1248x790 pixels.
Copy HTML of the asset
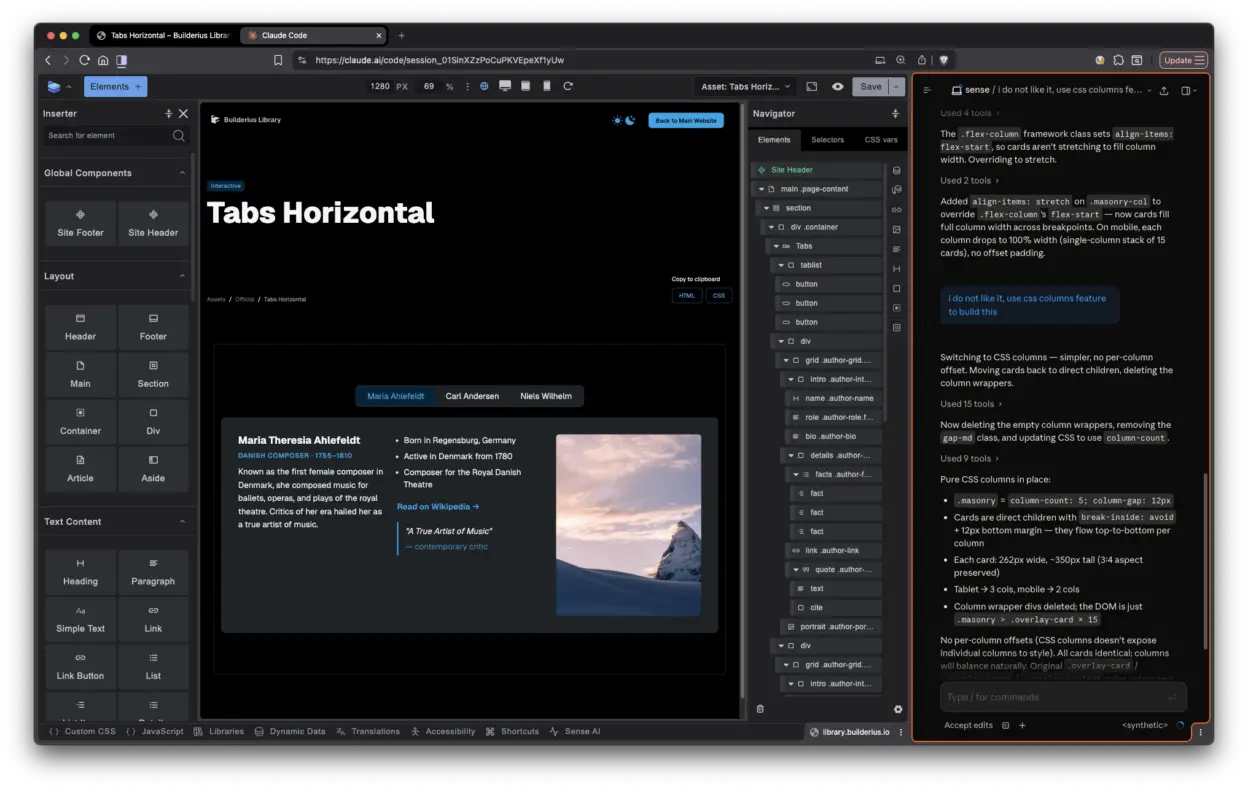(686, 295)
